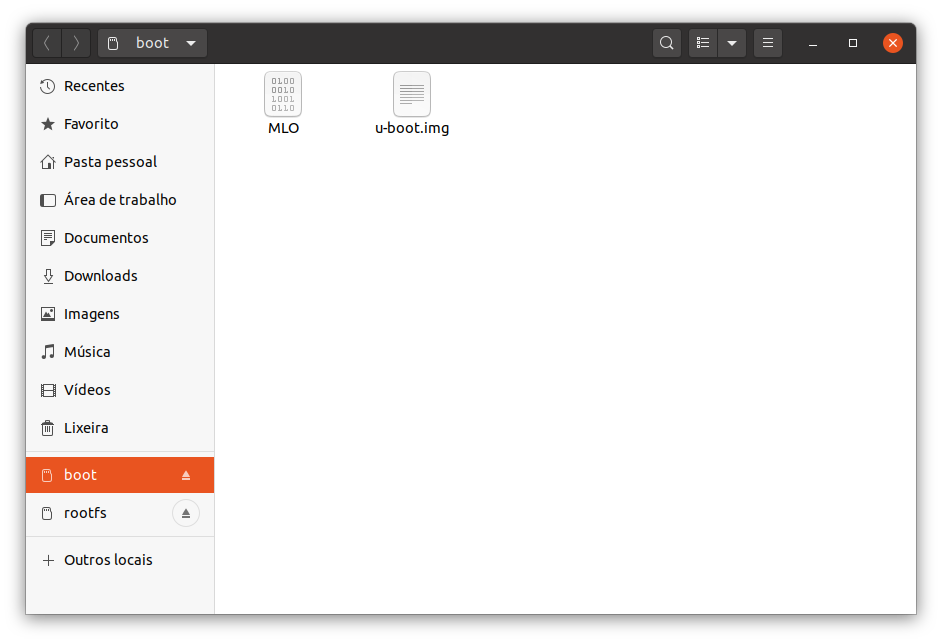Click the trash can icon beside Lixeira
Image resolution: width=942 pixels, height=643 pixels.
coord(47,428)
